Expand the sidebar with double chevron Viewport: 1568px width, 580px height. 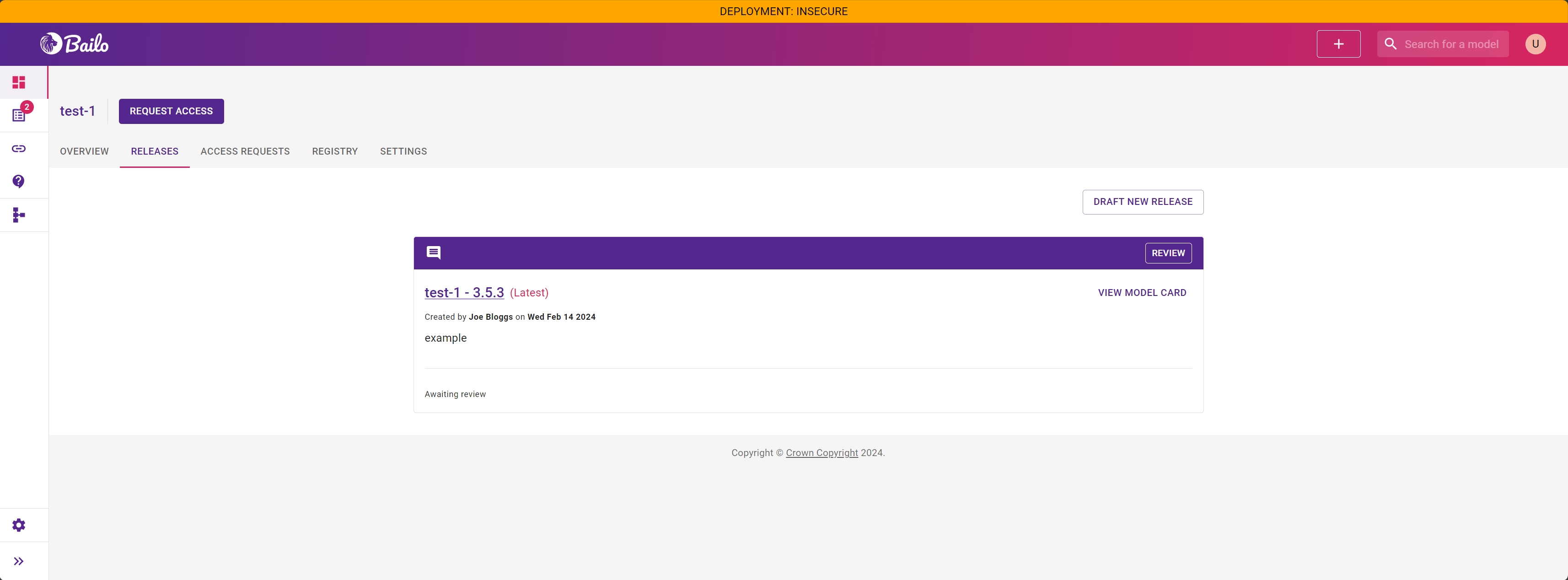point(19,561)
